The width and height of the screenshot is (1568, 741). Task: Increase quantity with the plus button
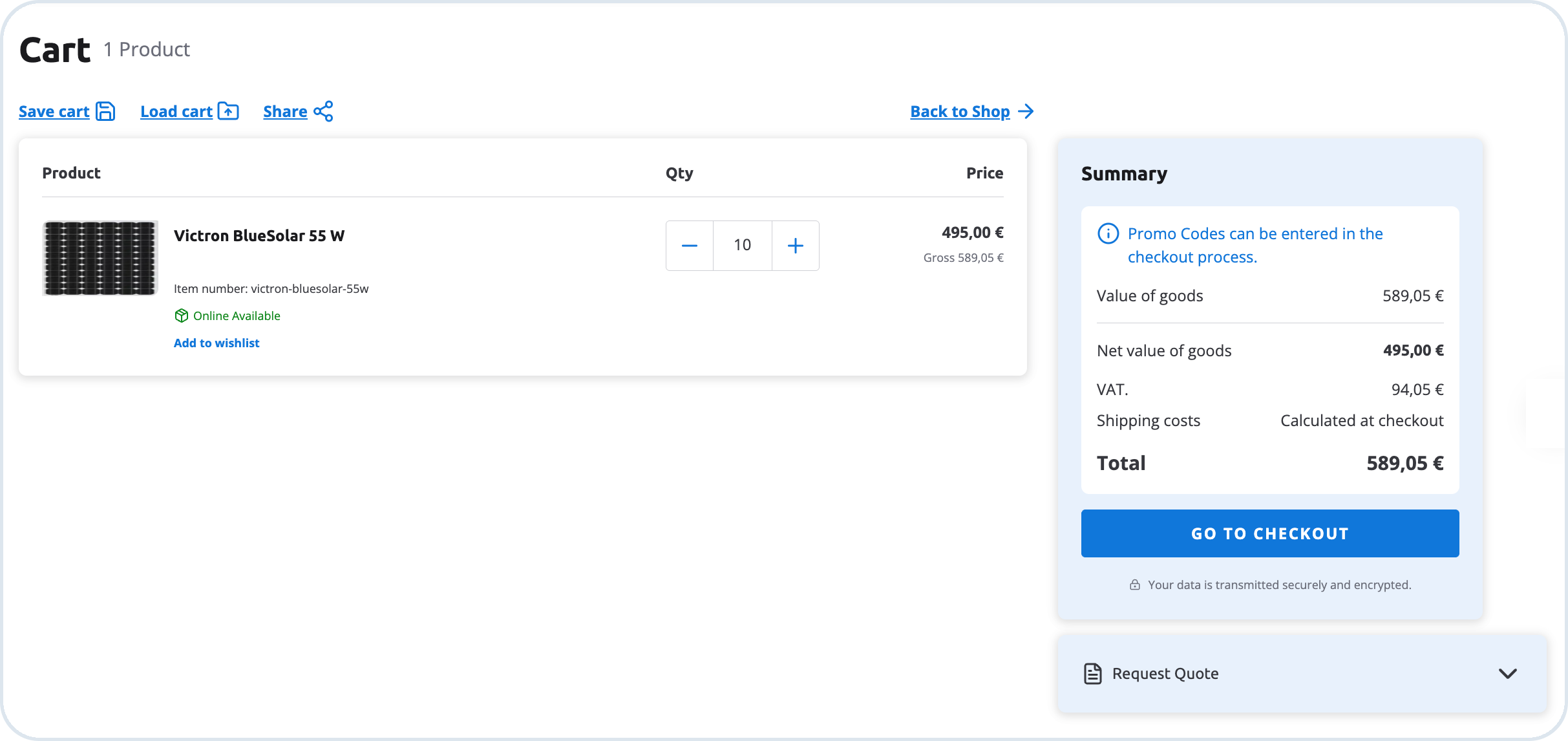[x=796, y=246]
